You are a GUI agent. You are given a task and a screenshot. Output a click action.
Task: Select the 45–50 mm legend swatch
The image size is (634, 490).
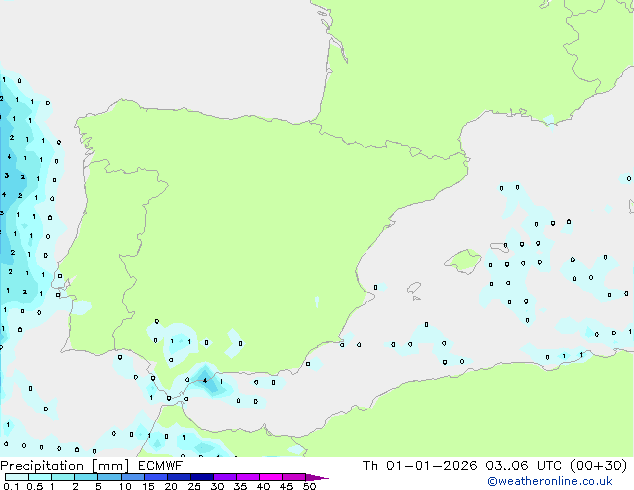pos(294,477)
